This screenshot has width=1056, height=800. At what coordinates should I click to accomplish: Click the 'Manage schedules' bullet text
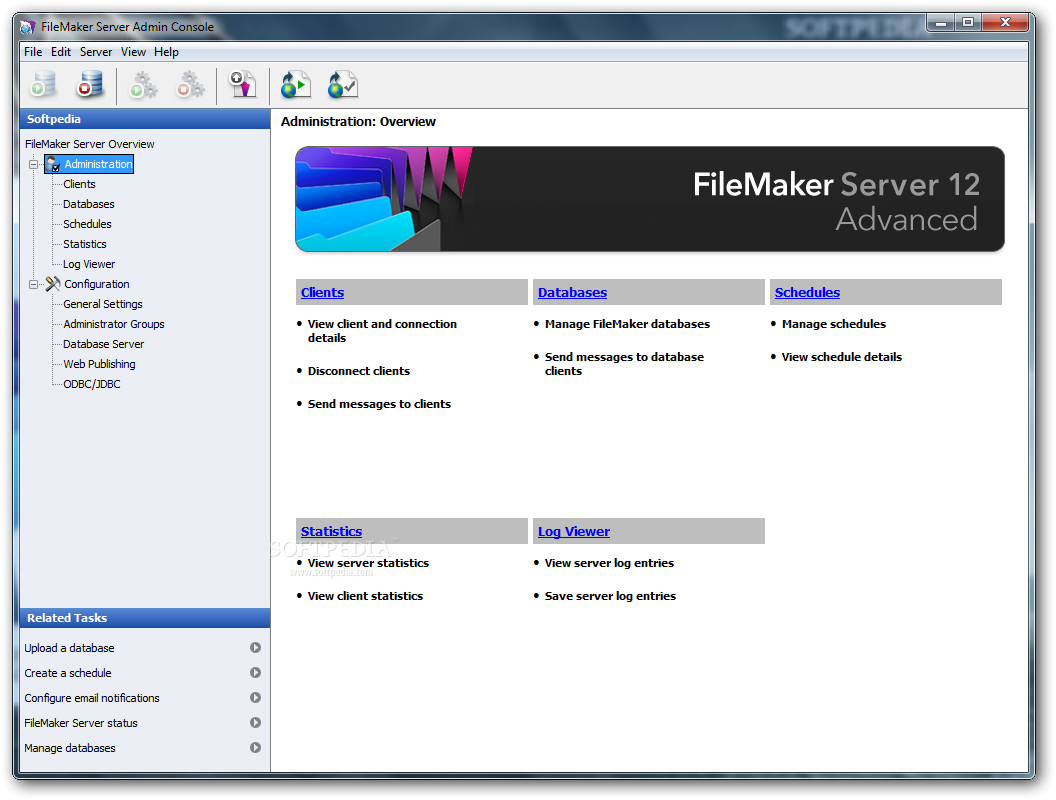(x=834, y=324)
